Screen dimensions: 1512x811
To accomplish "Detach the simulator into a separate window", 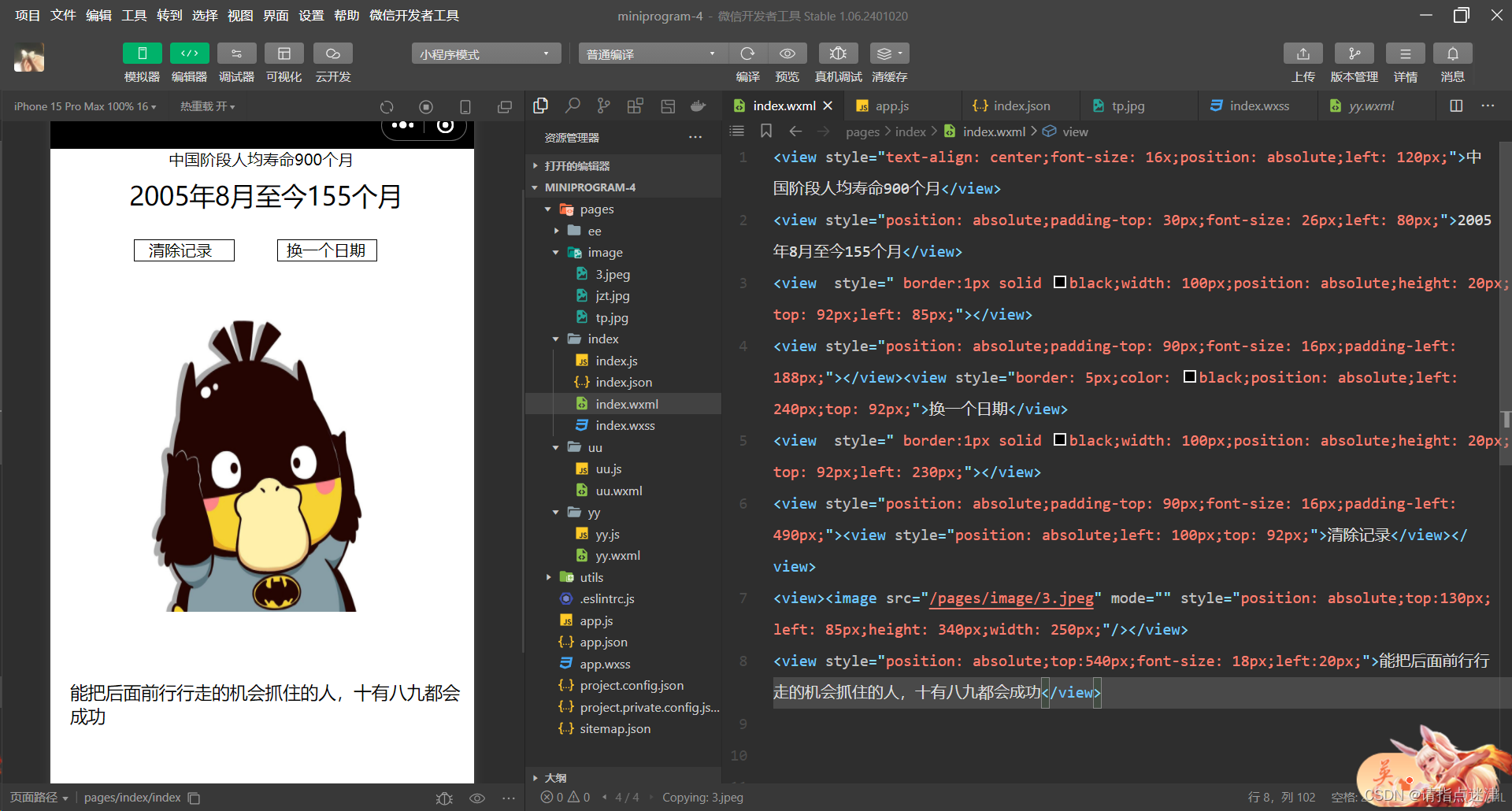I will 505,107.
